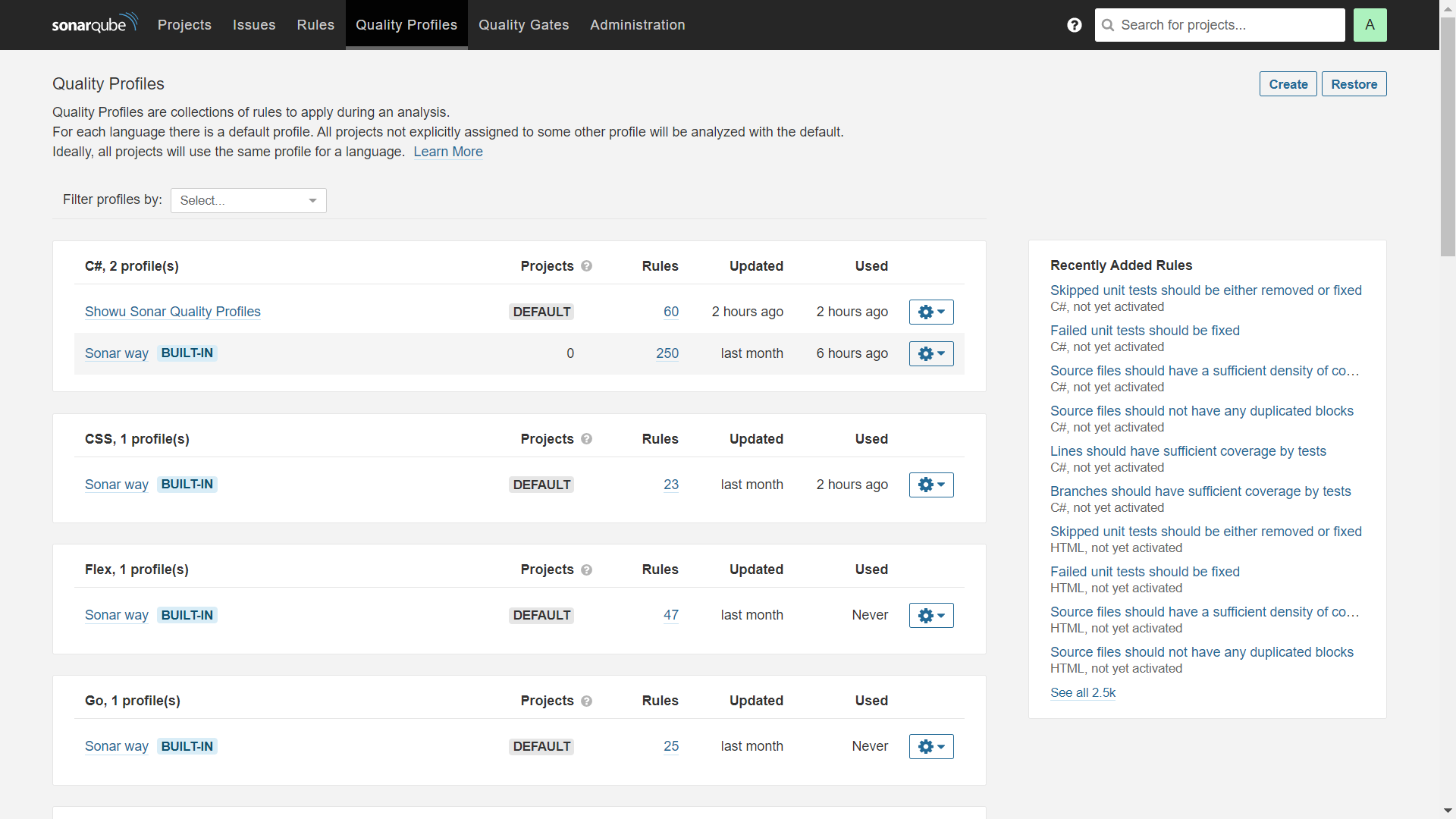Expand the settings dropdown for Sonar way Go profile
The height and width of the screenshot is (819, 1456).
pyautogui.click(x=931, y=746)
